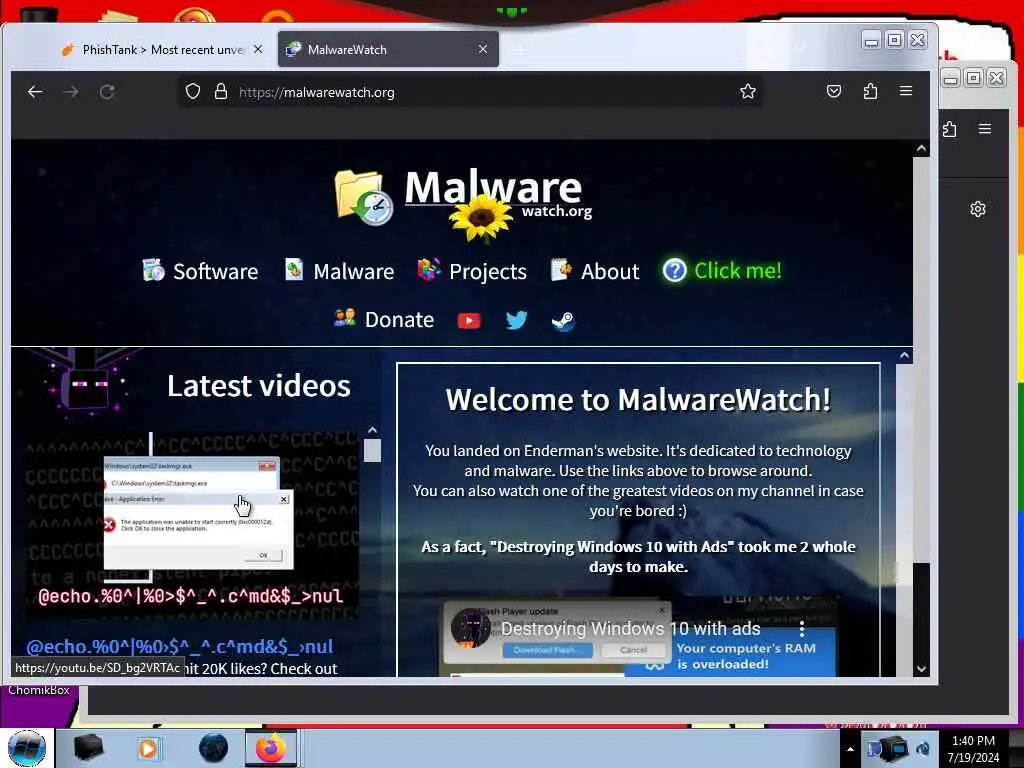Viewport: 1024px width, 768px height.
Task: Click the green 'Click me!' link
Action: tap(722, 270)
